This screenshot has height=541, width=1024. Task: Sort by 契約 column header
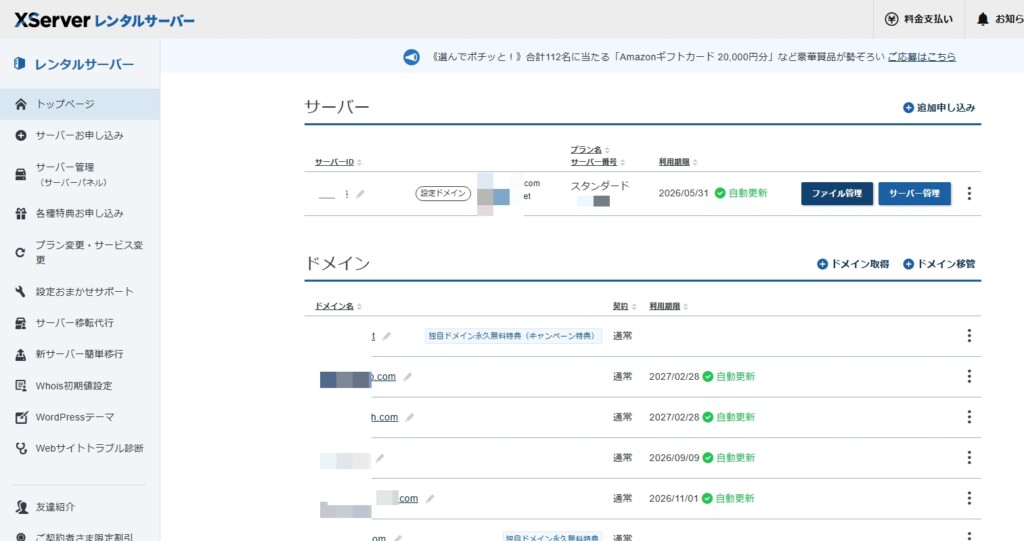[x=624, y=306]
